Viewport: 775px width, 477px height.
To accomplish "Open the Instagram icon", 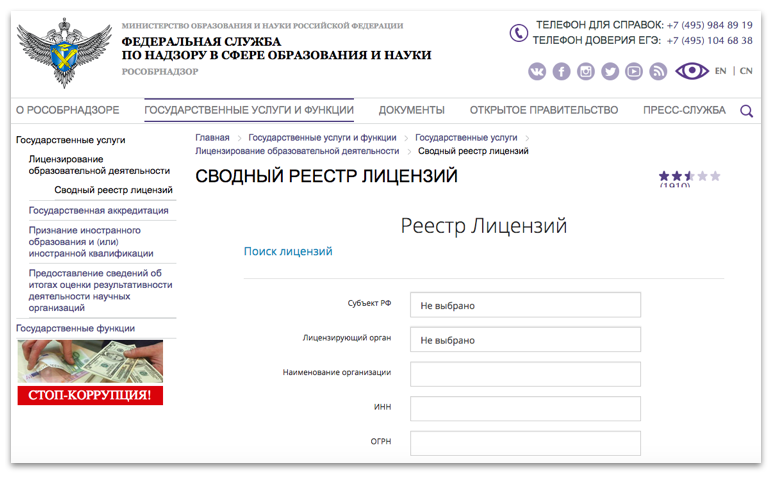I will point(585,72).
